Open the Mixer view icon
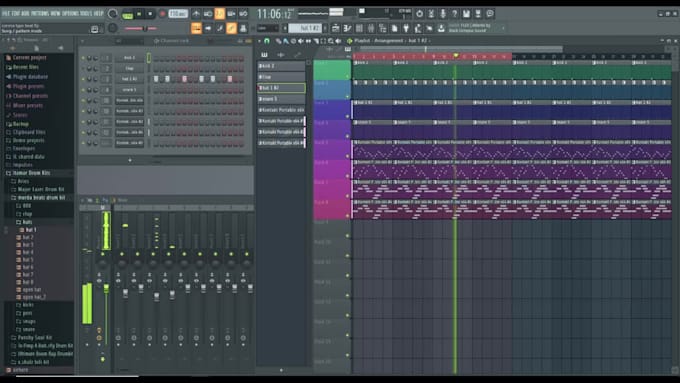The image size is (680, 383). 371,29
